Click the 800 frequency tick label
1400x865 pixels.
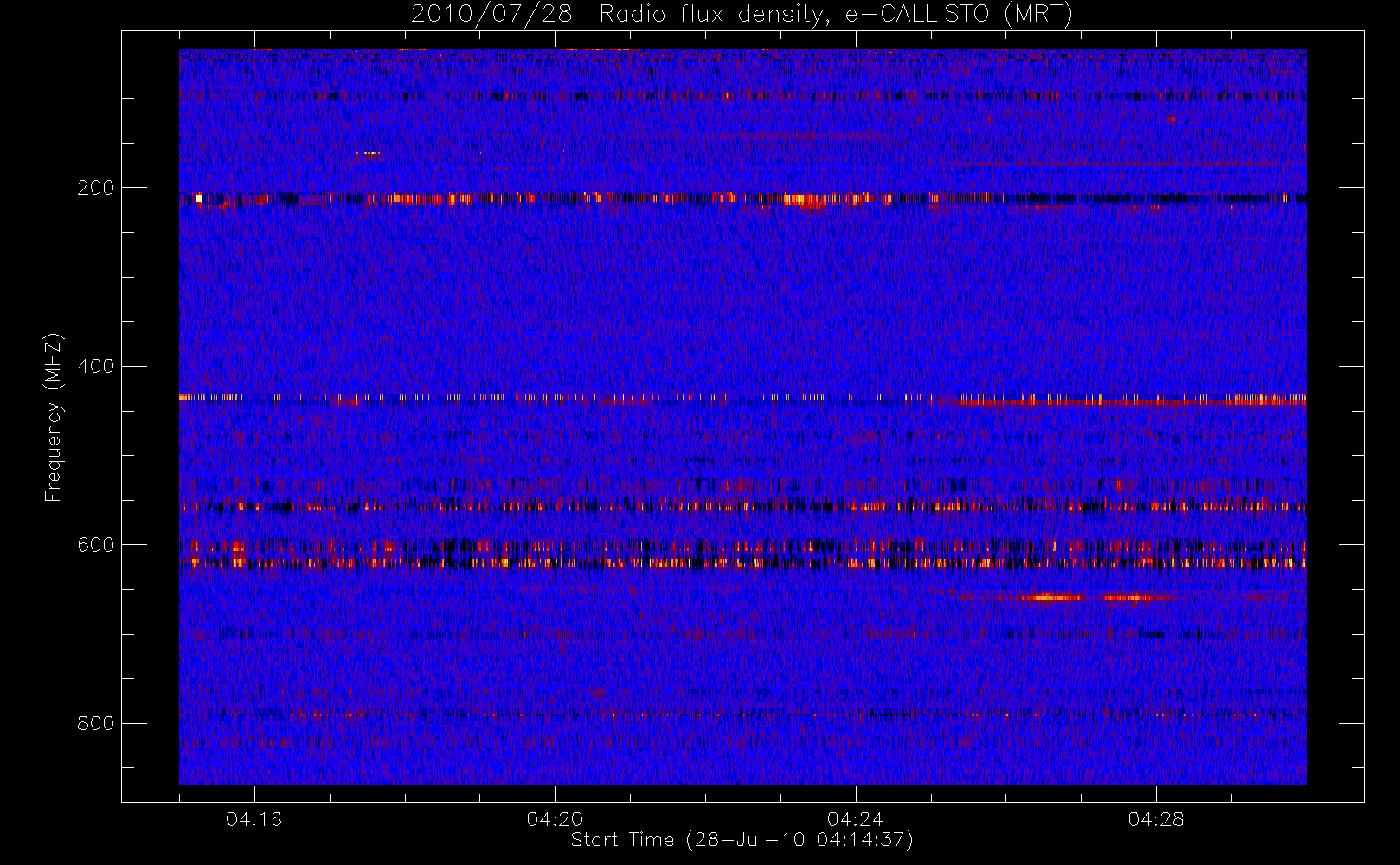click(95, 724)
